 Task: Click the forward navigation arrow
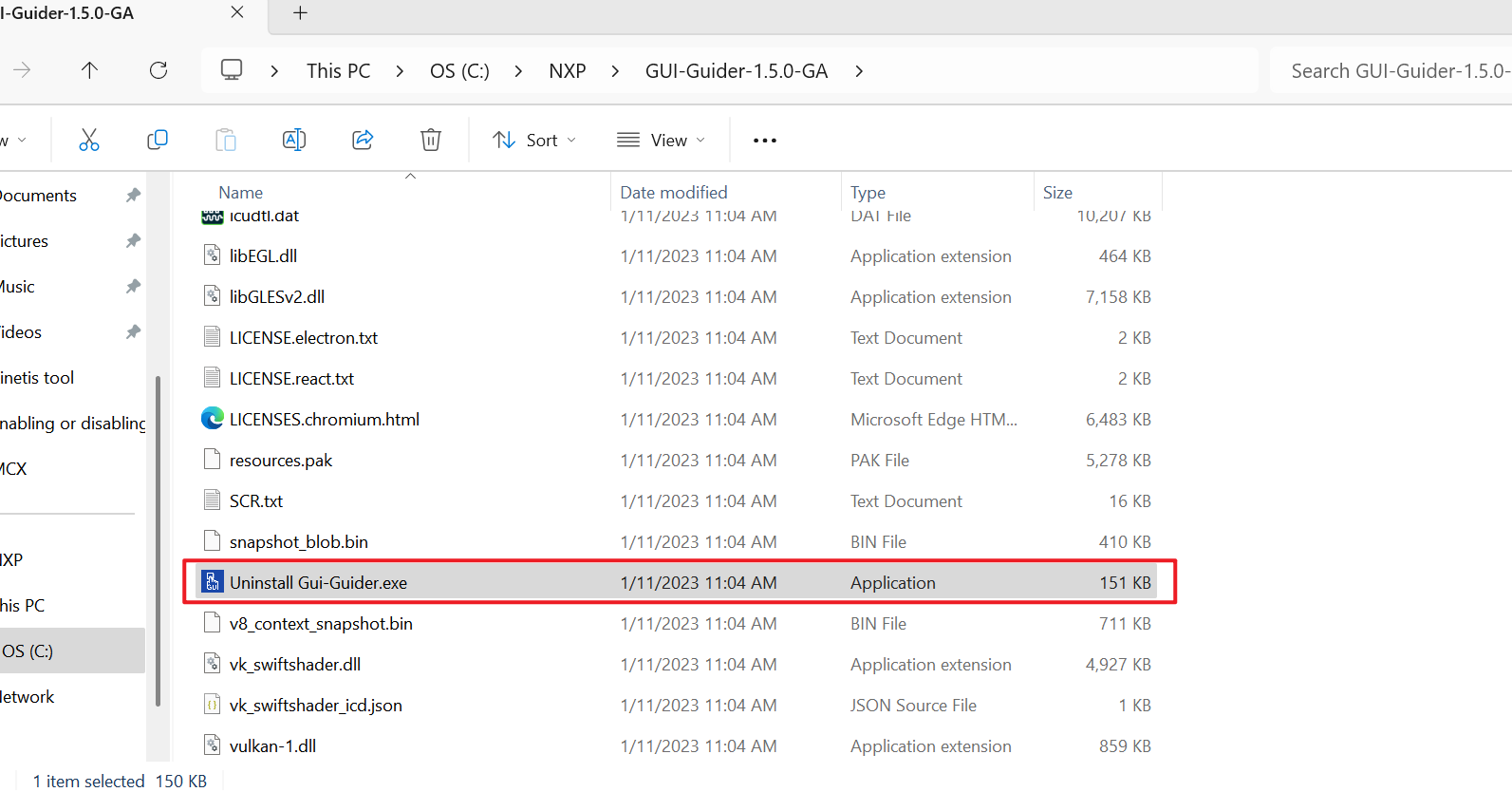coord(22,70)
